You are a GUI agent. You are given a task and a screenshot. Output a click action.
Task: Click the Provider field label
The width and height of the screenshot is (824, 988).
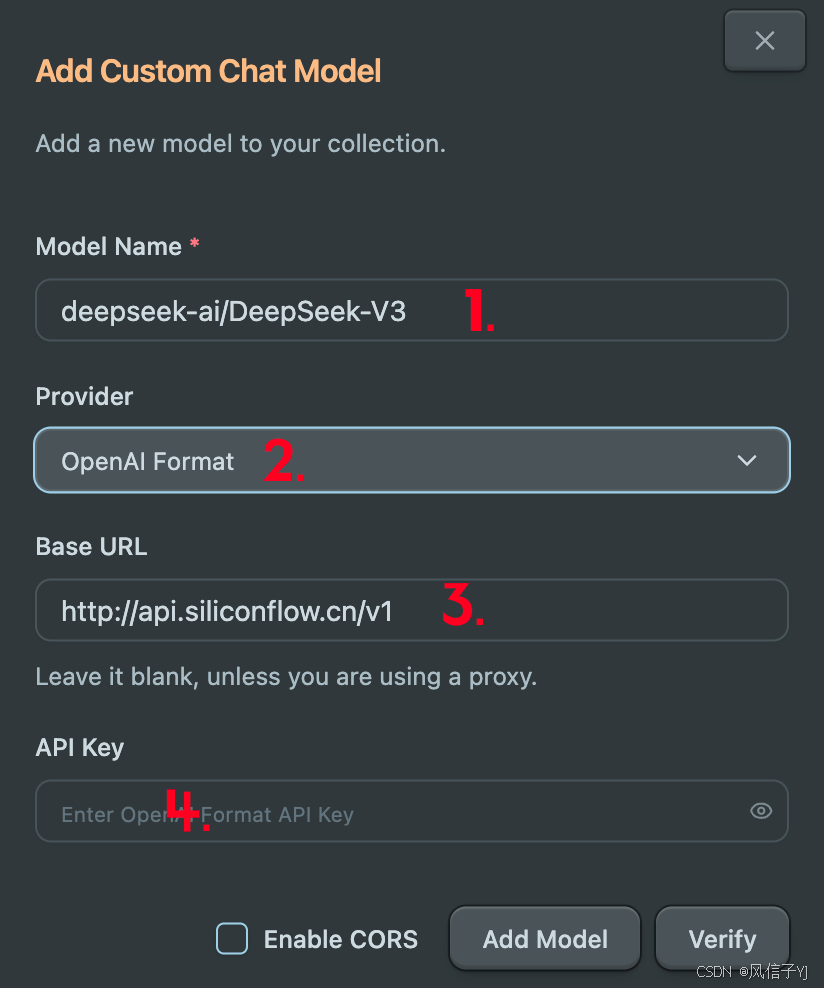84,396
